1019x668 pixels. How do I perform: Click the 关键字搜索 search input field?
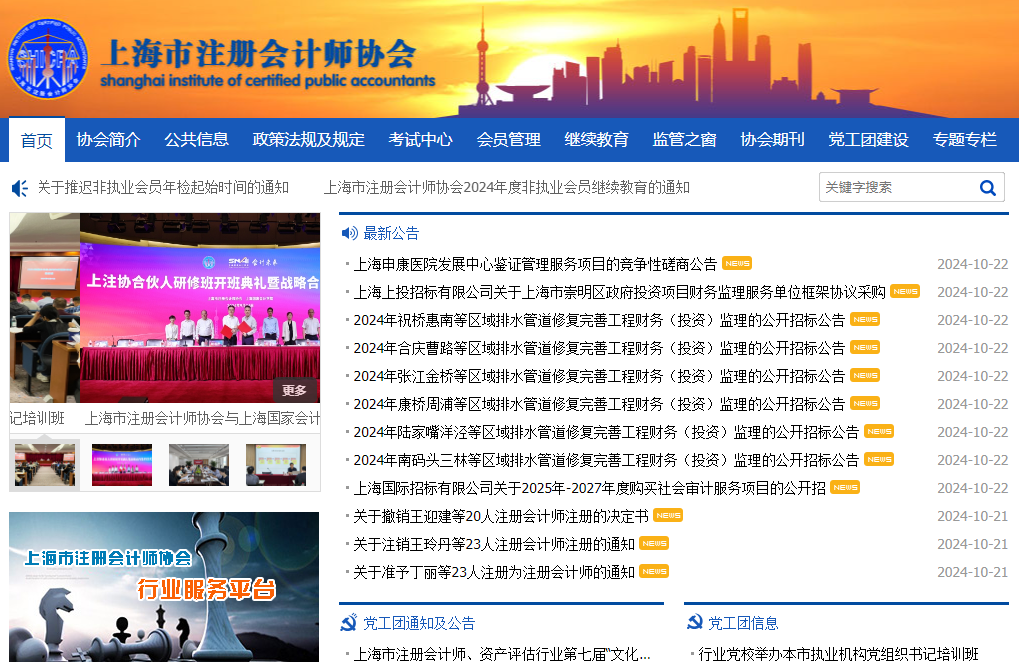(x=895, y=188)
